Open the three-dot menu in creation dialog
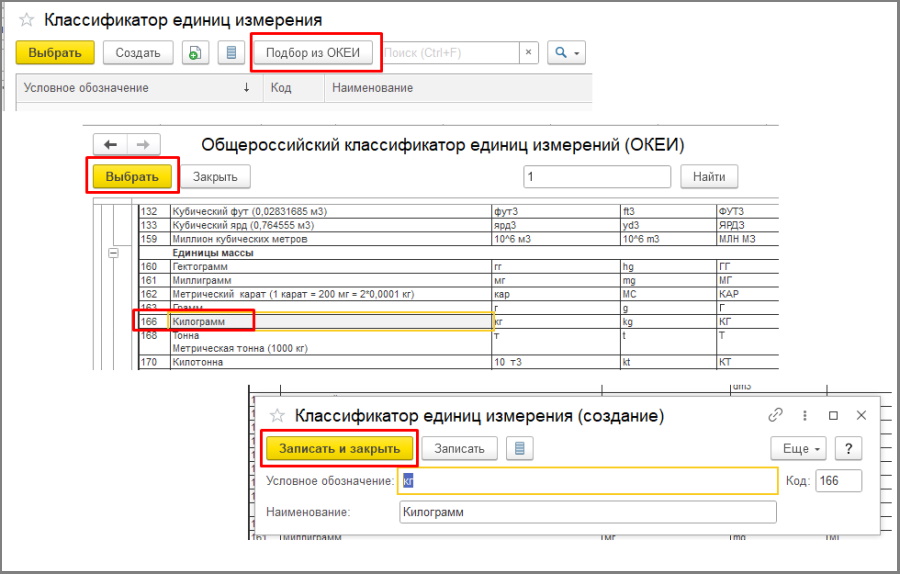The width and height of the screenshot is (900, 574). click(804, 415)
